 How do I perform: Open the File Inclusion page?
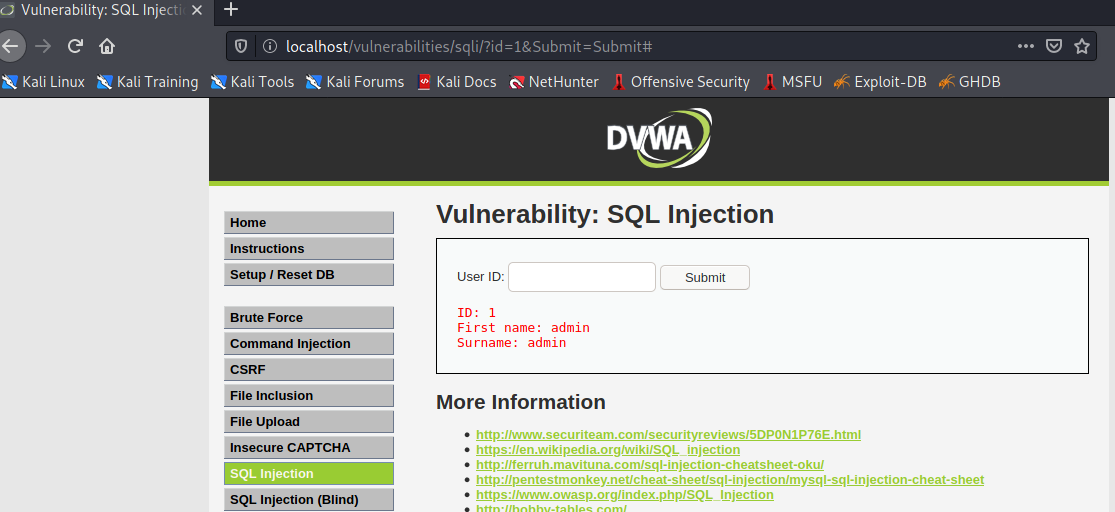(x=309, y=395)
